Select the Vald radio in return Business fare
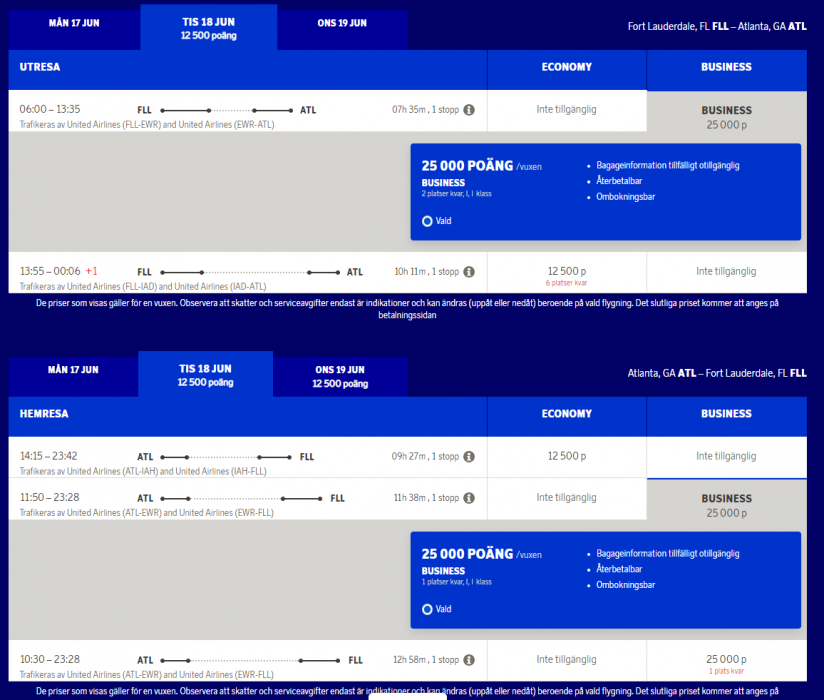This screenshot has width=824, height=700. tap(427, 609)
